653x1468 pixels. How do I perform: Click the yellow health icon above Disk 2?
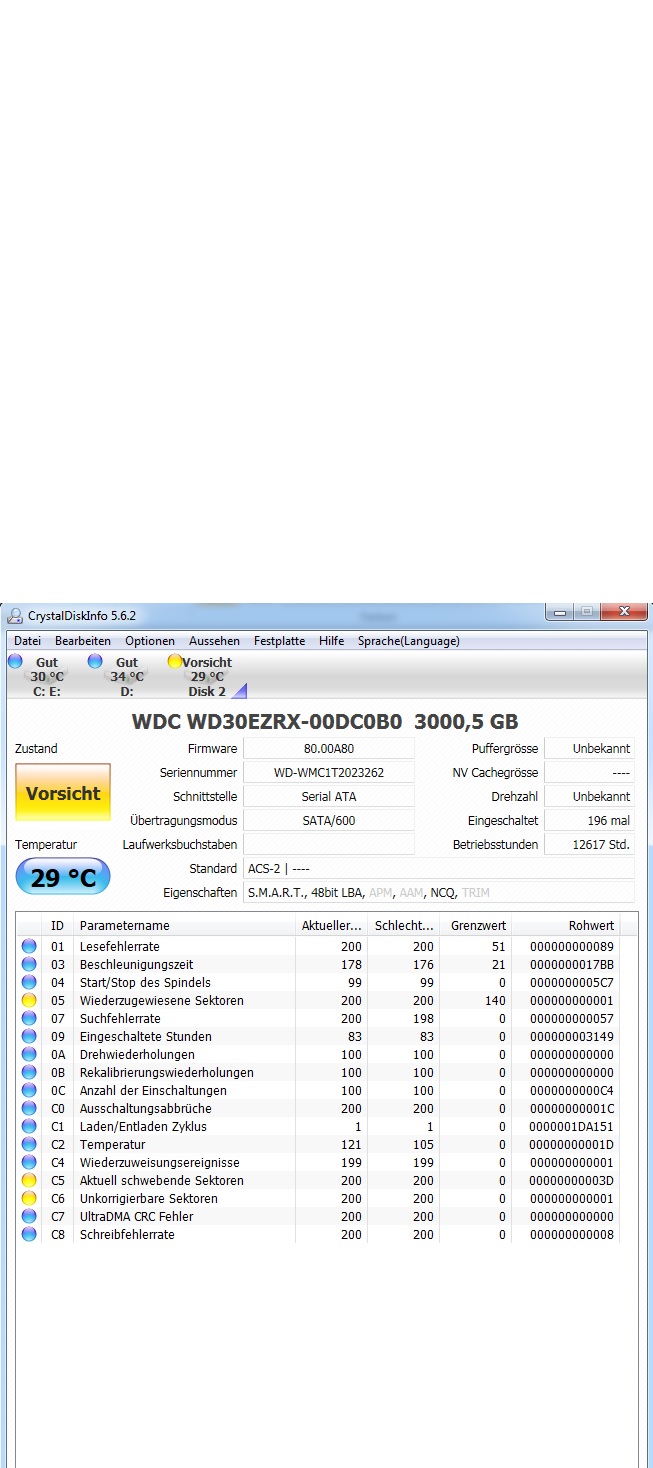tap(175, 661)
